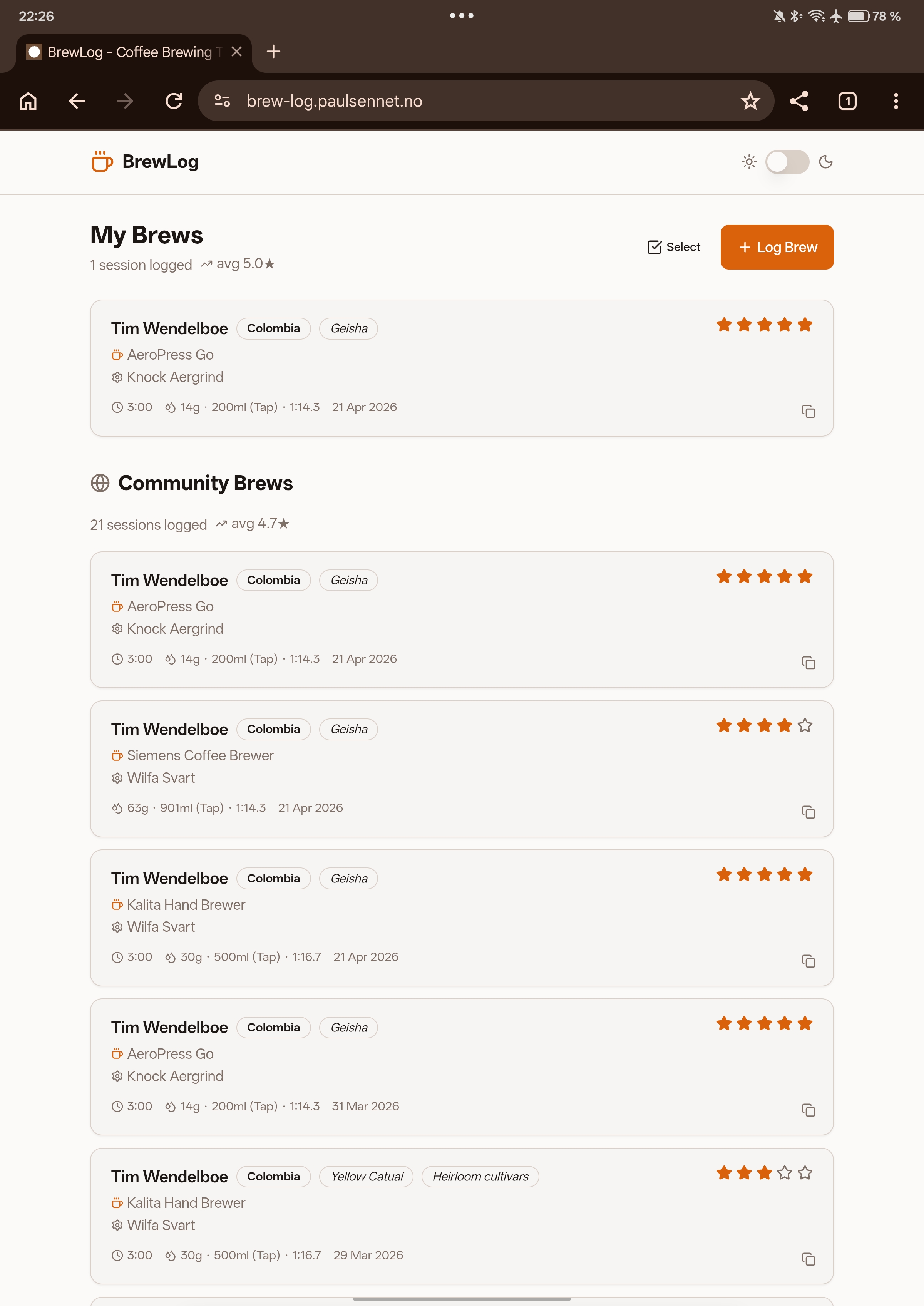Copy the My Brews AeroPress Go entry

click(x=808, y=411)
